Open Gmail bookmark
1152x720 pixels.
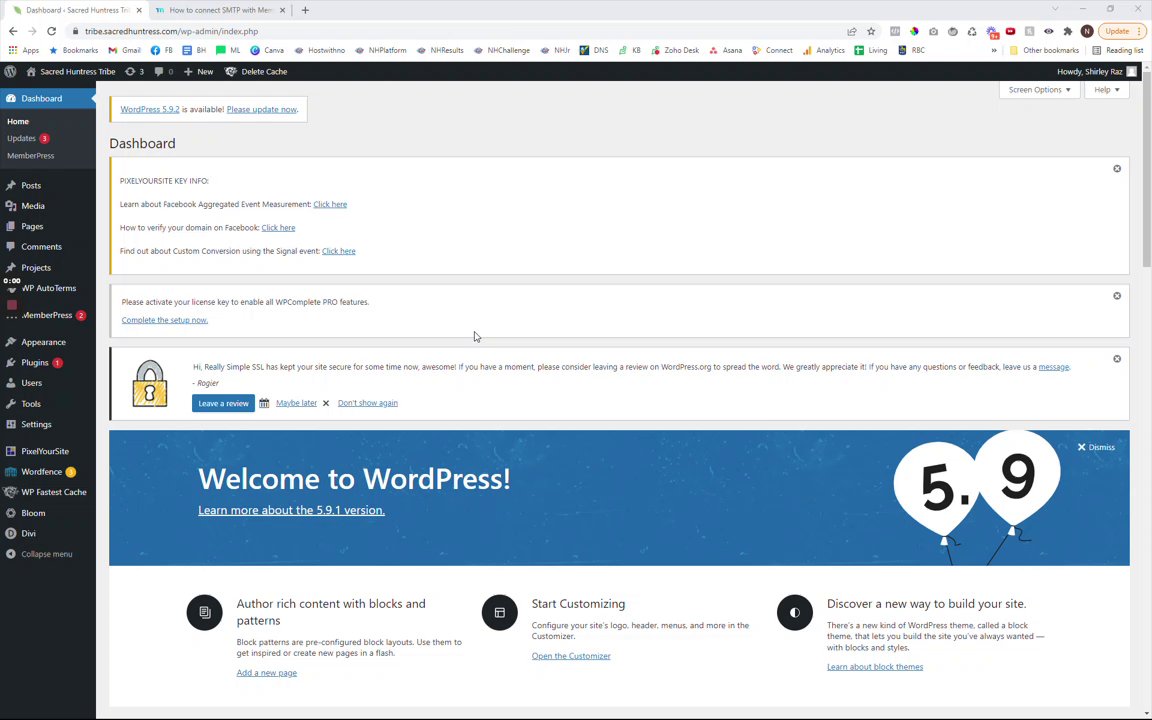124,51
